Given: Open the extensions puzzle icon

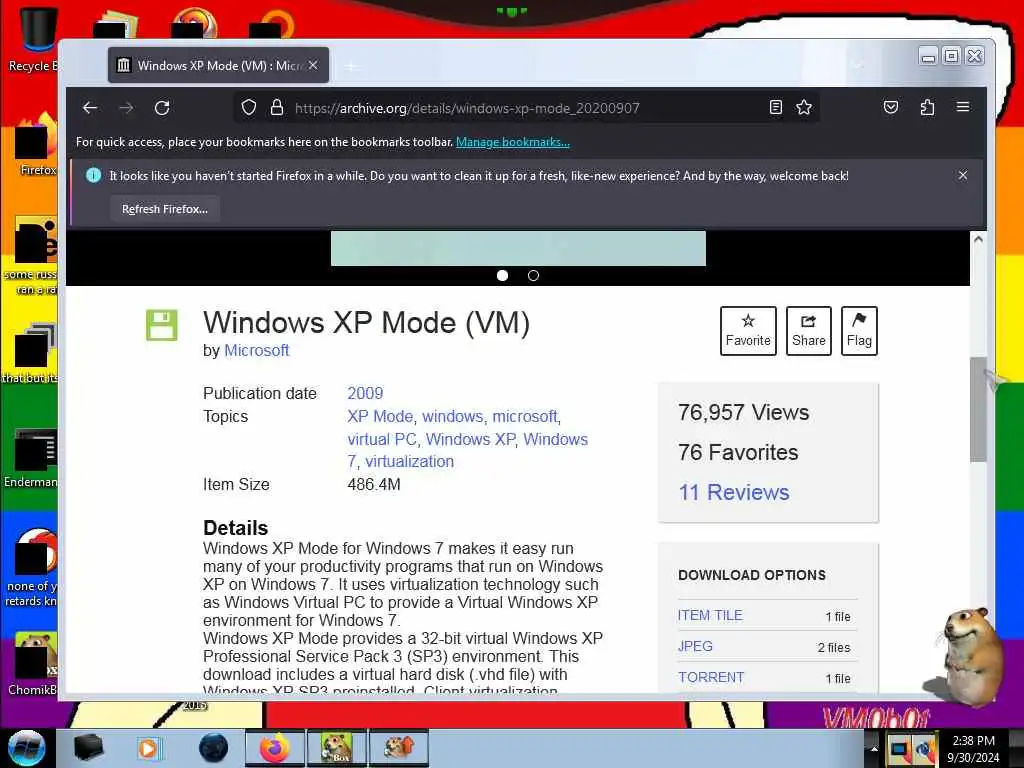Looking at the screenshot, I should (927, 108).
